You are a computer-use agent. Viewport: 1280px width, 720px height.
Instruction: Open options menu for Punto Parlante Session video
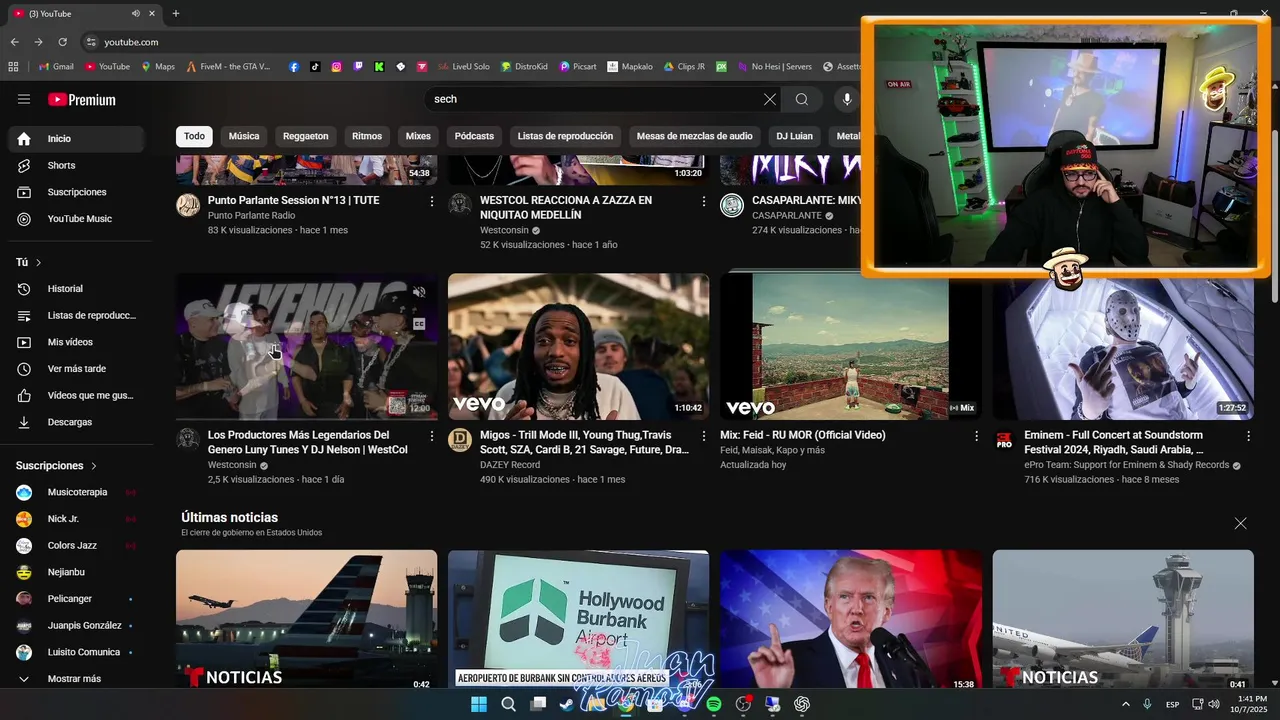pos(432,201)
